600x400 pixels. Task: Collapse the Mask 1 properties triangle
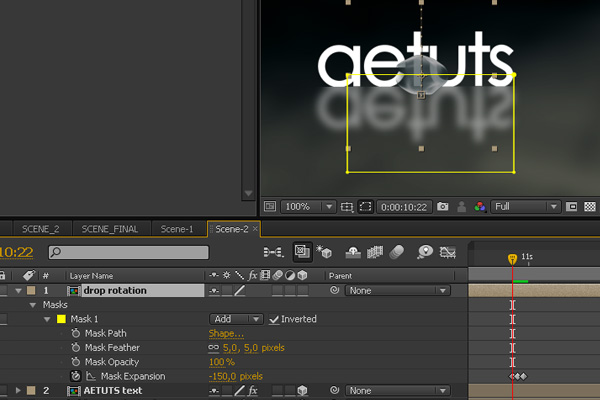click(47, 319)
